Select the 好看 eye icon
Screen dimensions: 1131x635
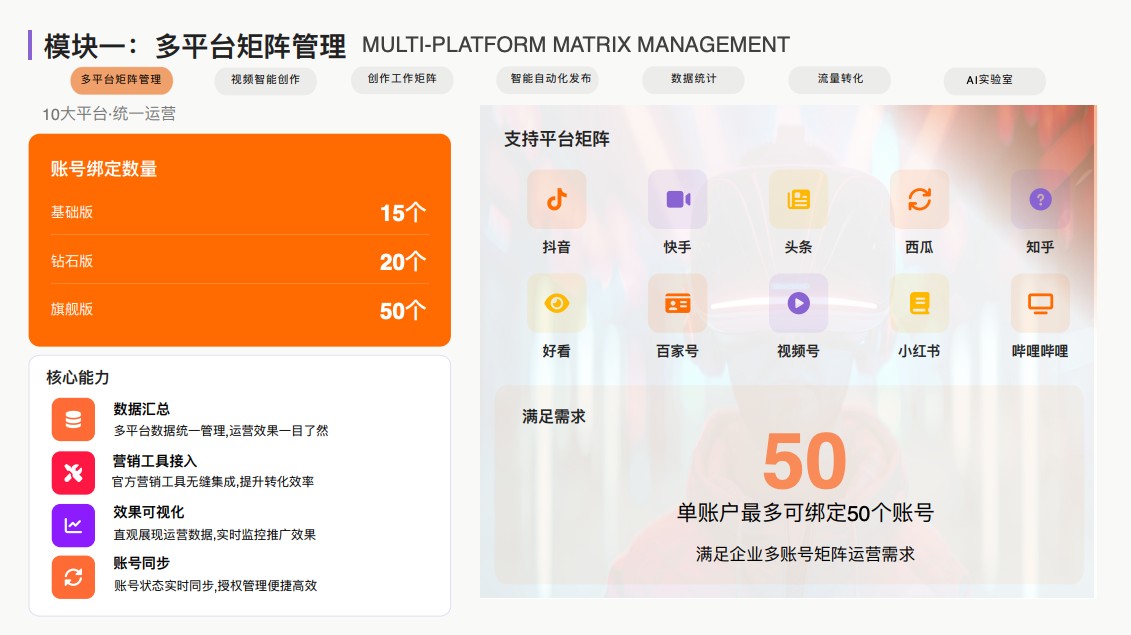[556, 303]
